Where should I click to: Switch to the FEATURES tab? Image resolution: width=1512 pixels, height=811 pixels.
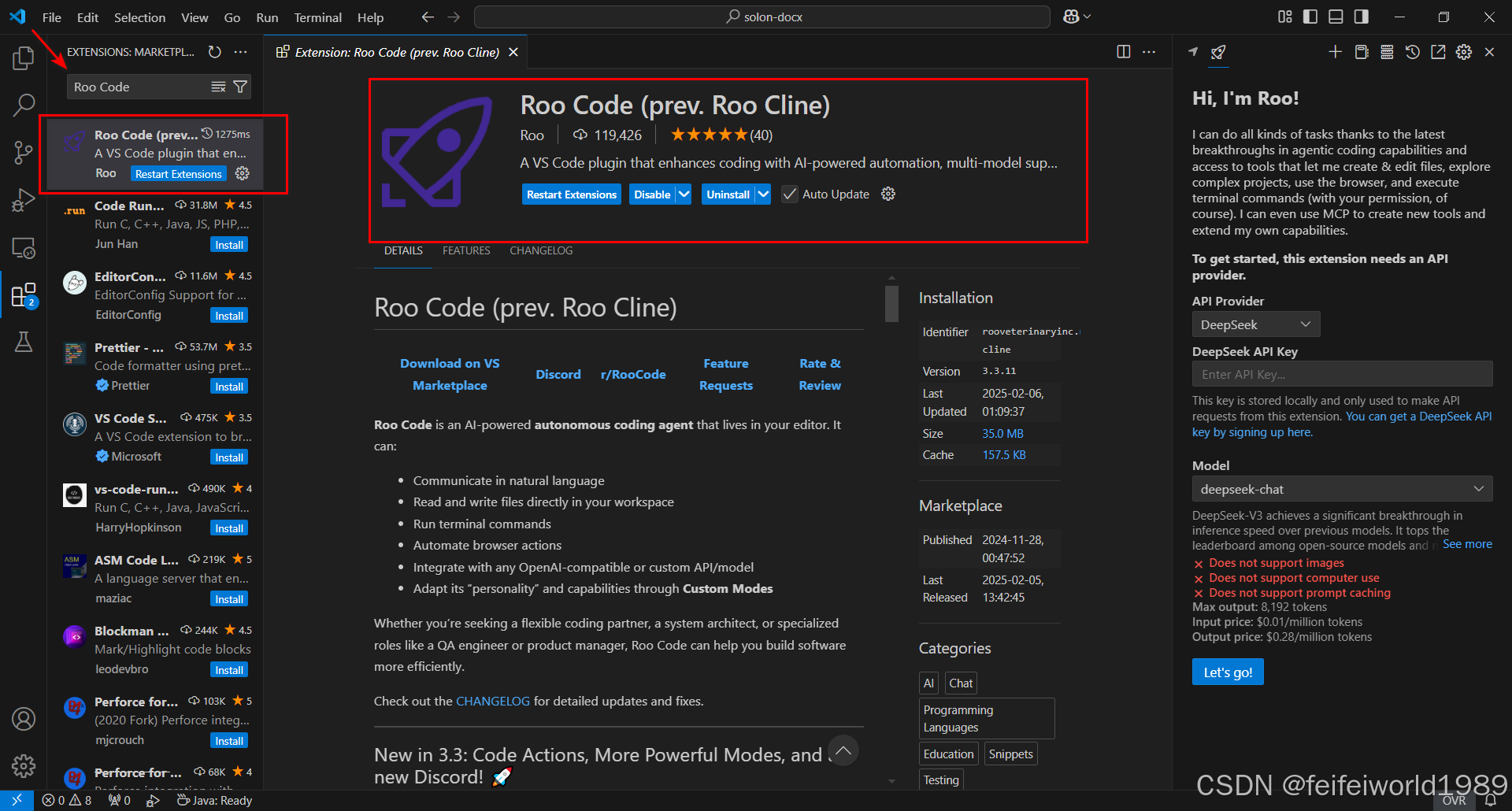(466, 250)
